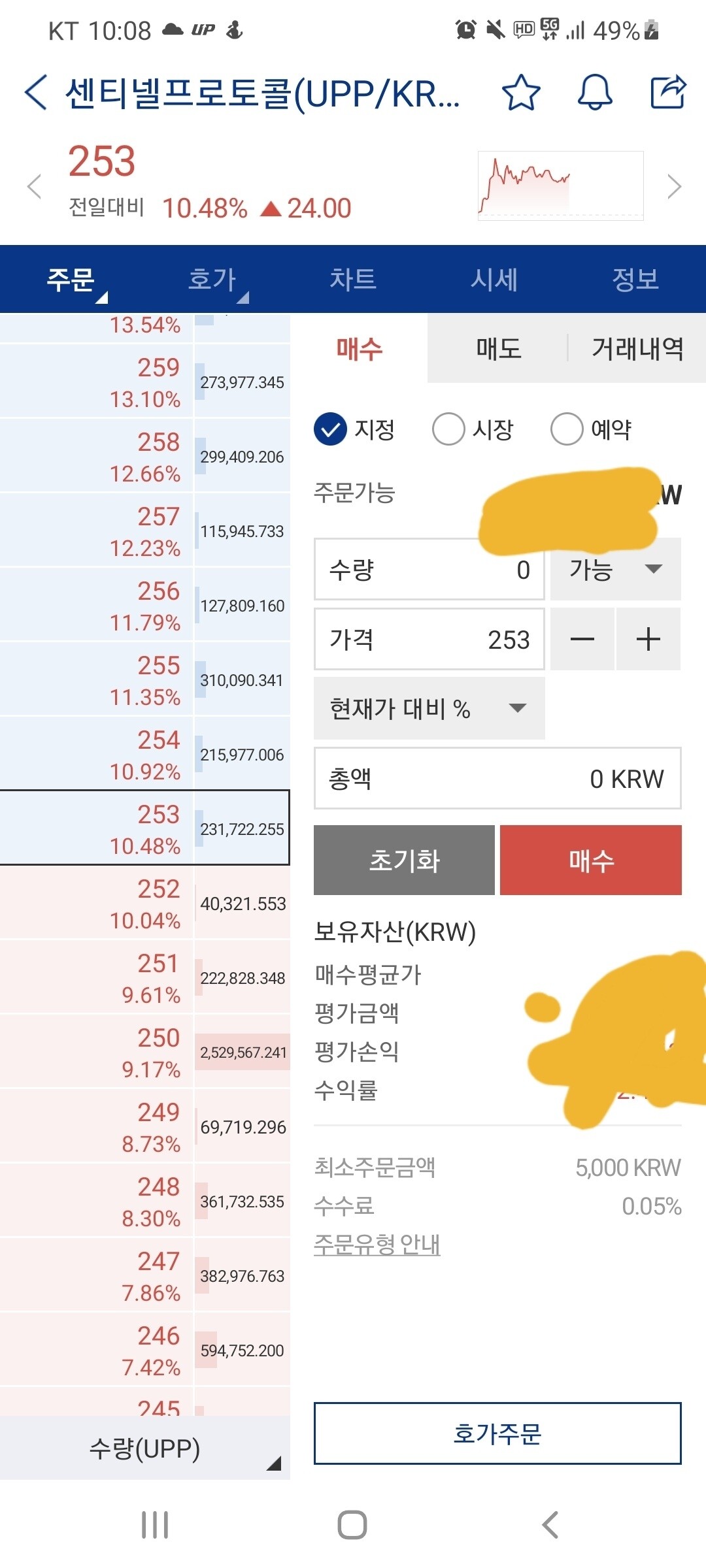View previous coin with the left chevron

(x=34, y=186)
